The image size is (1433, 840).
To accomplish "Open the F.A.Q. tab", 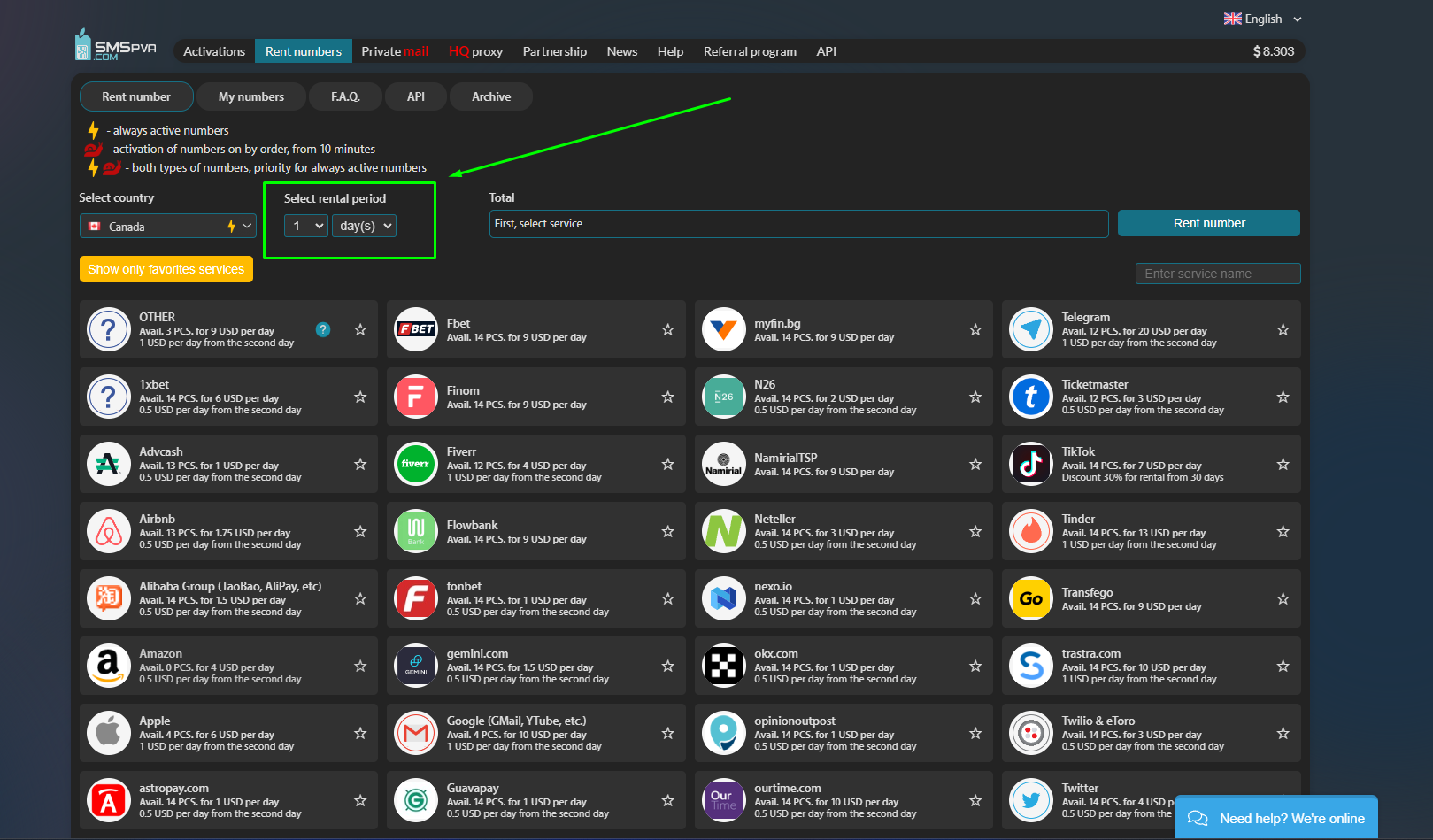I will (346, 96).
